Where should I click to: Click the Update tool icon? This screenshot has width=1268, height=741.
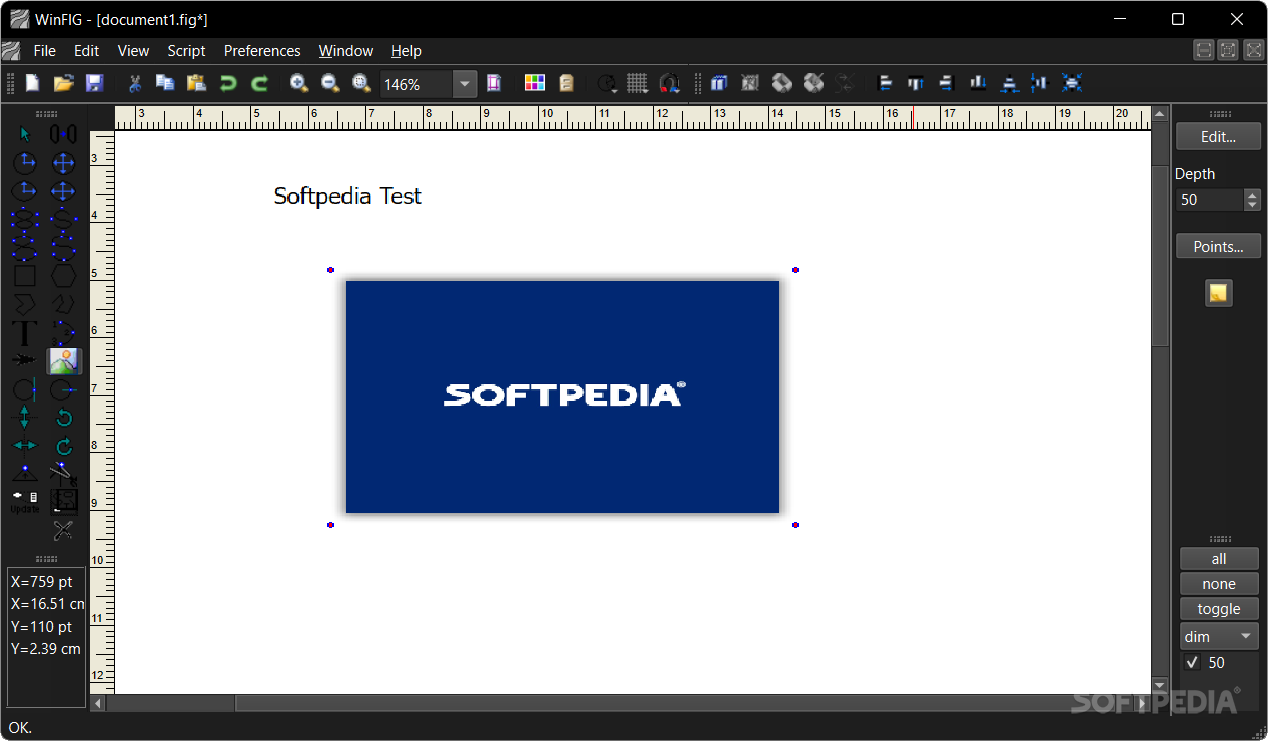coord(25,502)
